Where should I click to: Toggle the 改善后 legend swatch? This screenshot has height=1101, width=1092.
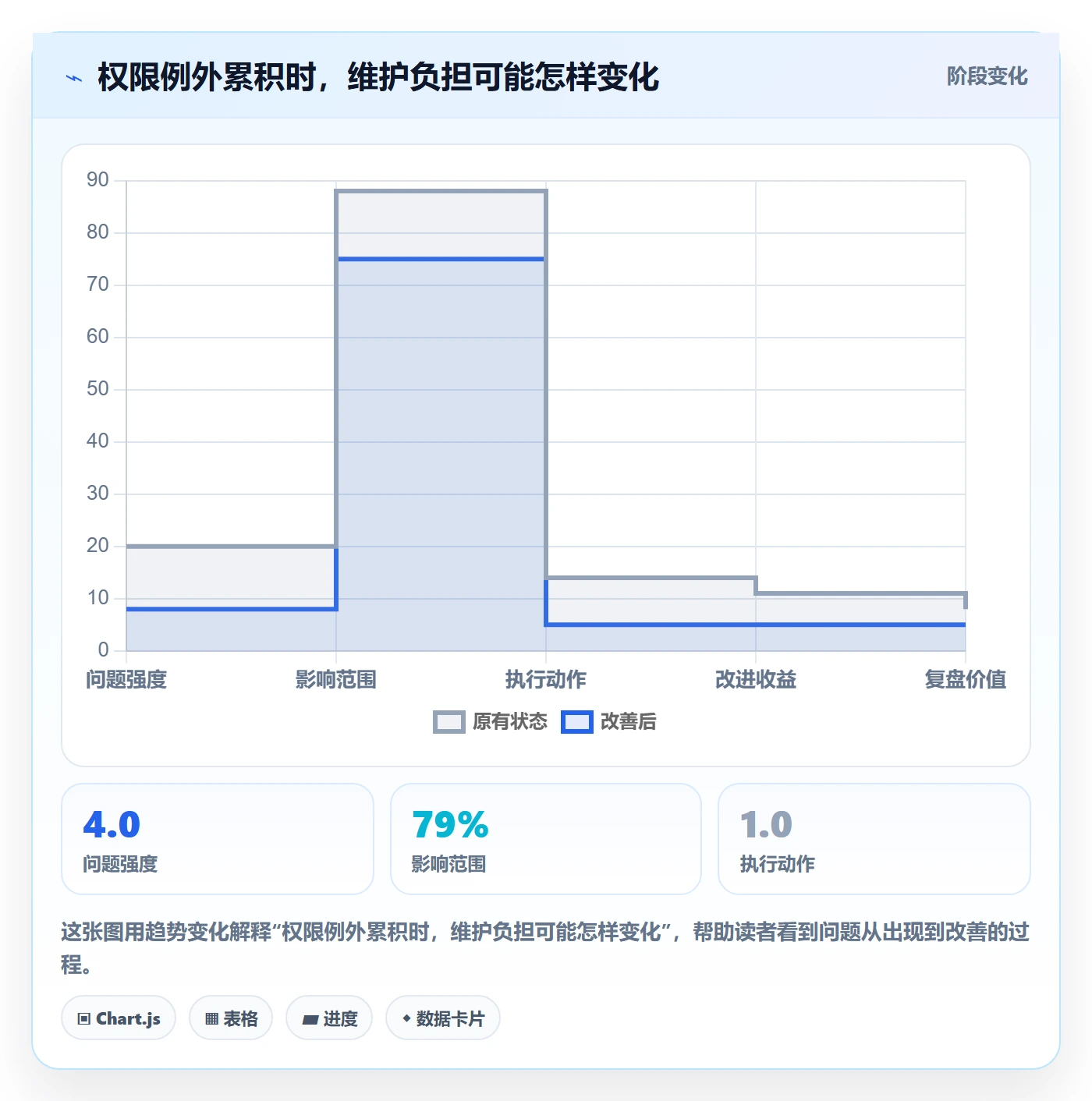tap(577, 722)
